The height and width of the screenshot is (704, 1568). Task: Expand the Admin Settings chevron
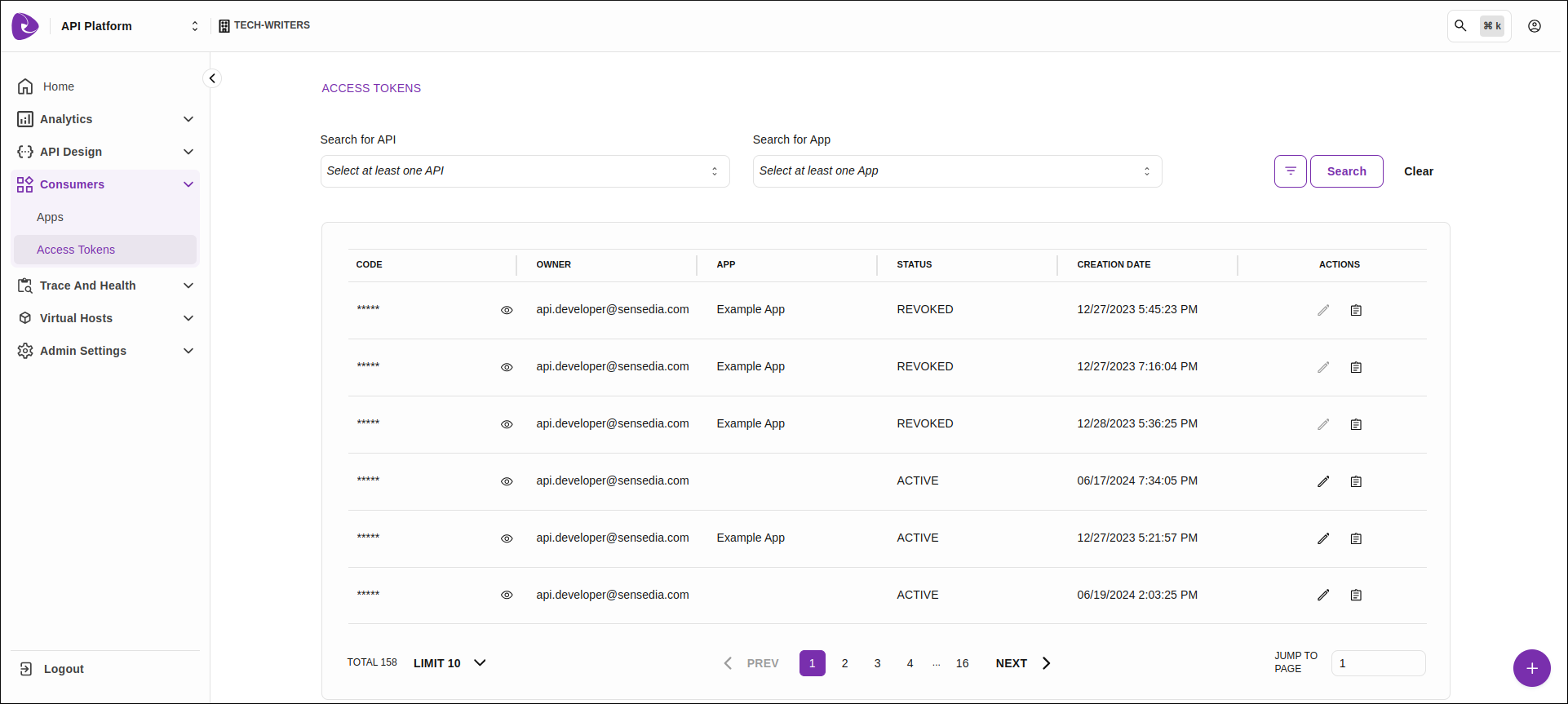pos(188,351)
